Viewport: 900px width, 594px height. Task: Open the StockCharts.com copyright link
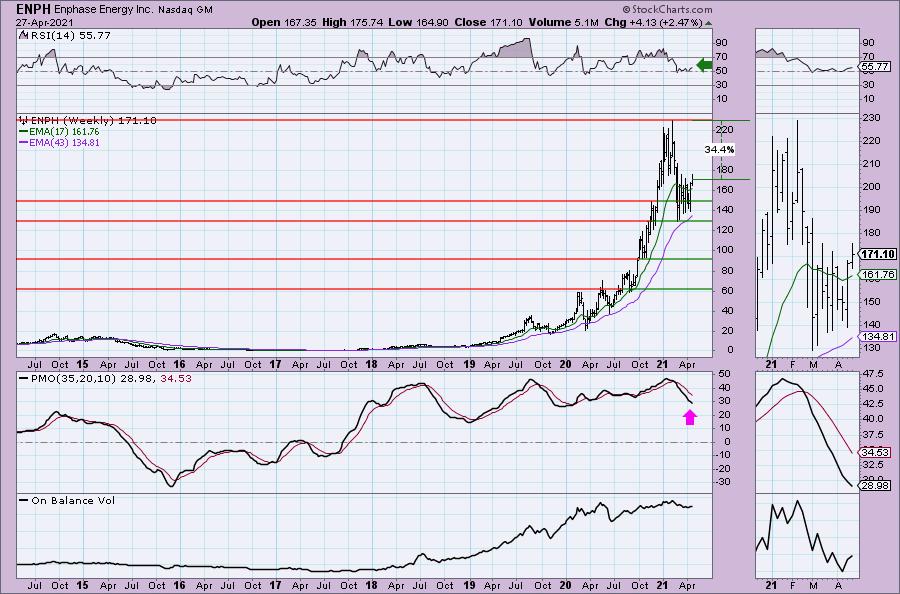pos(666,9)
